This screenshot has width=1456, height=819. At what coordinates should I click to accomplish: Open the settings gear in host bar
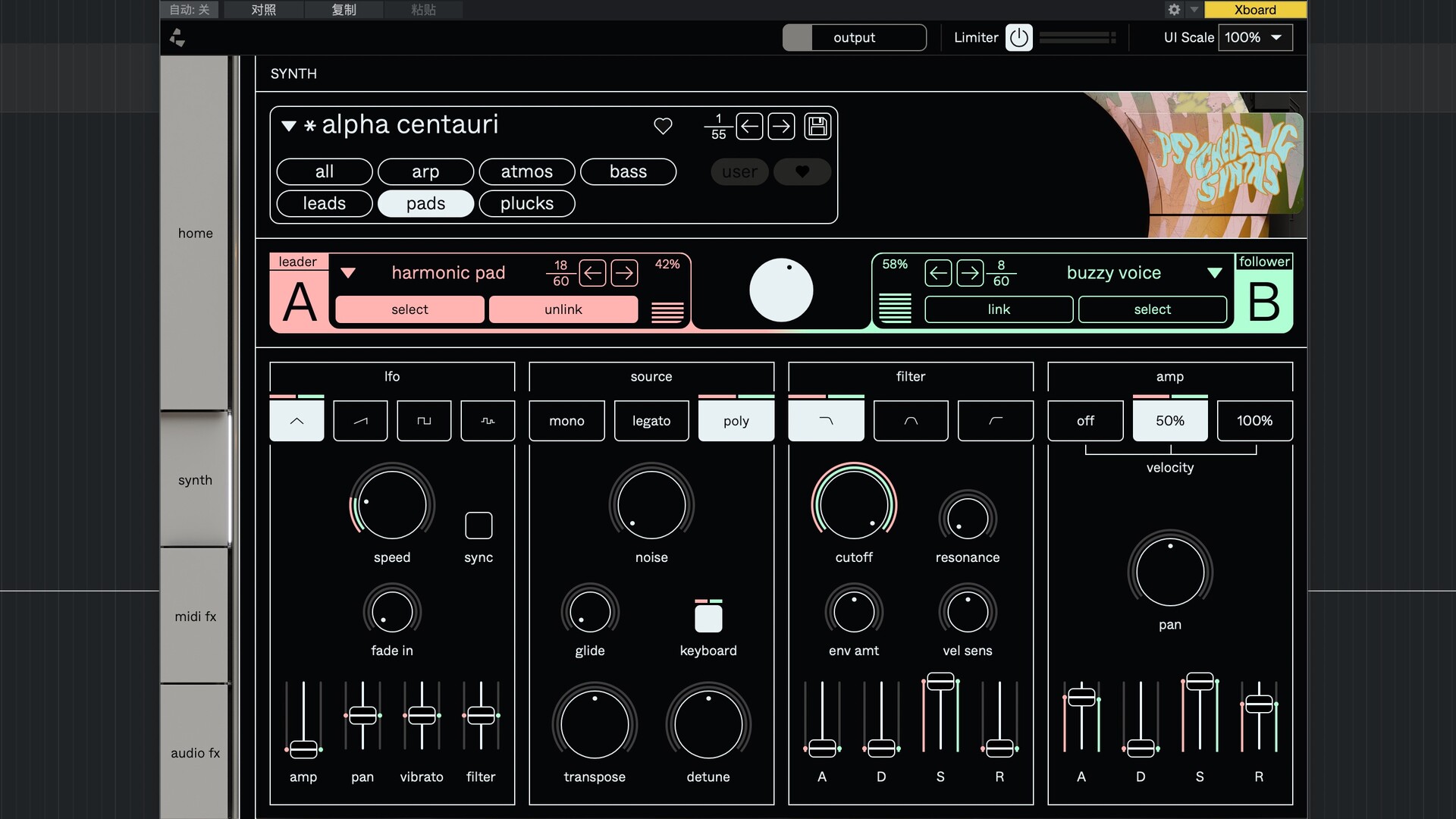[x=1174, y=10]
